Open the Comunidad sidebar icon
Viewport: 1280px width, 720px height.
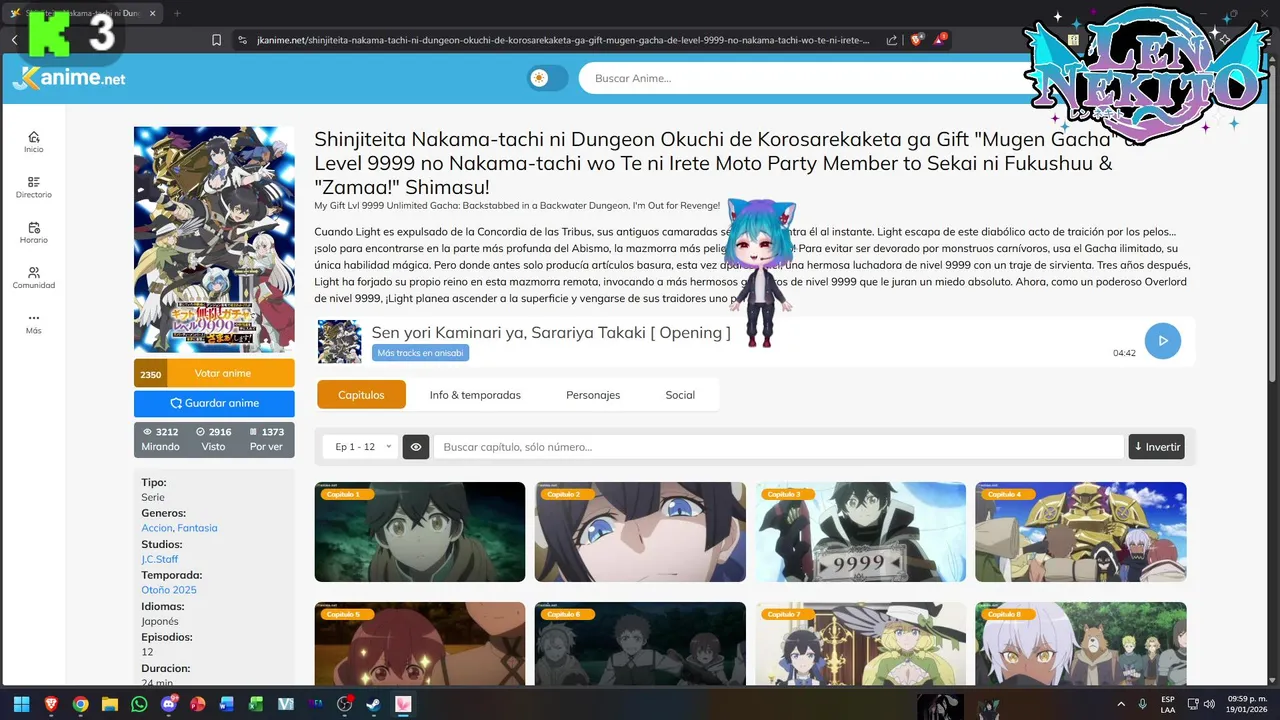(34, 278)
